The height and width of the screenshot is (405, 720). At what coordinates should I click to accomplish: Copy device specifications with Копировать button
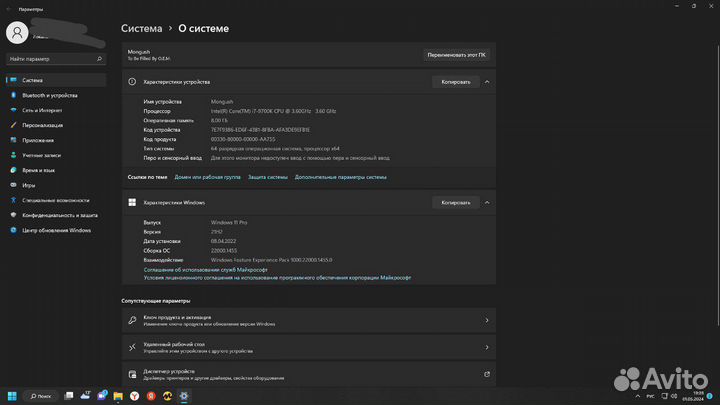coord(456,82)
